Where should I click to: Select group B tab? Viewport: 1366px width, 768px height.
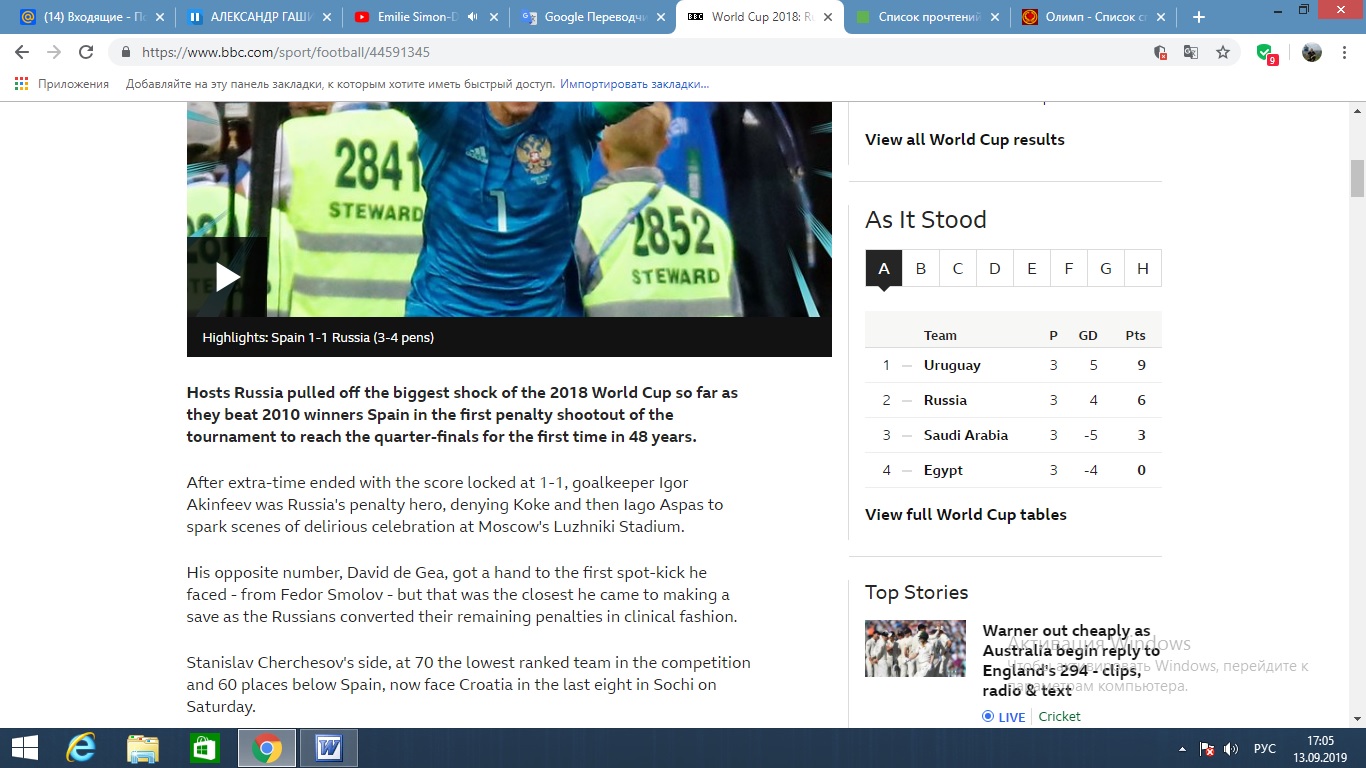pos(921,268)
